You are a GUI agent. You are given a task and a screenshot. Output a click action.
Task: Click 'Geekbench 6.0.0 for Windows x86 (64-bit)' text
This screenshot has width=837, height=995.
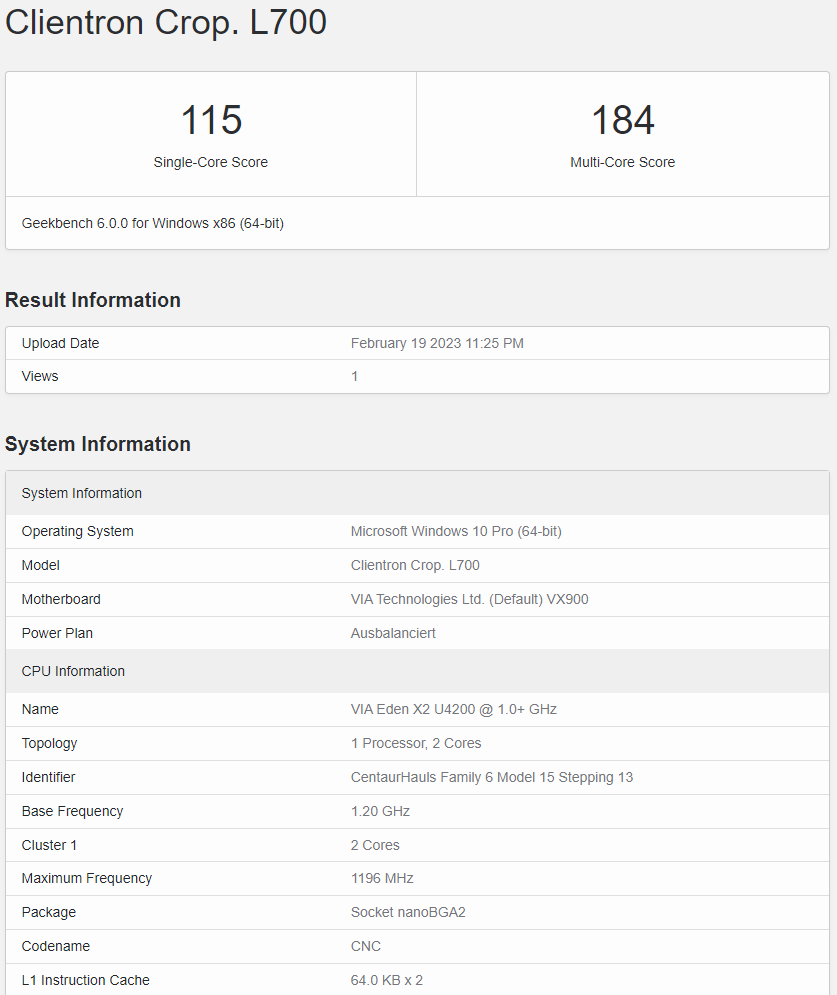[x=153, y=223]
